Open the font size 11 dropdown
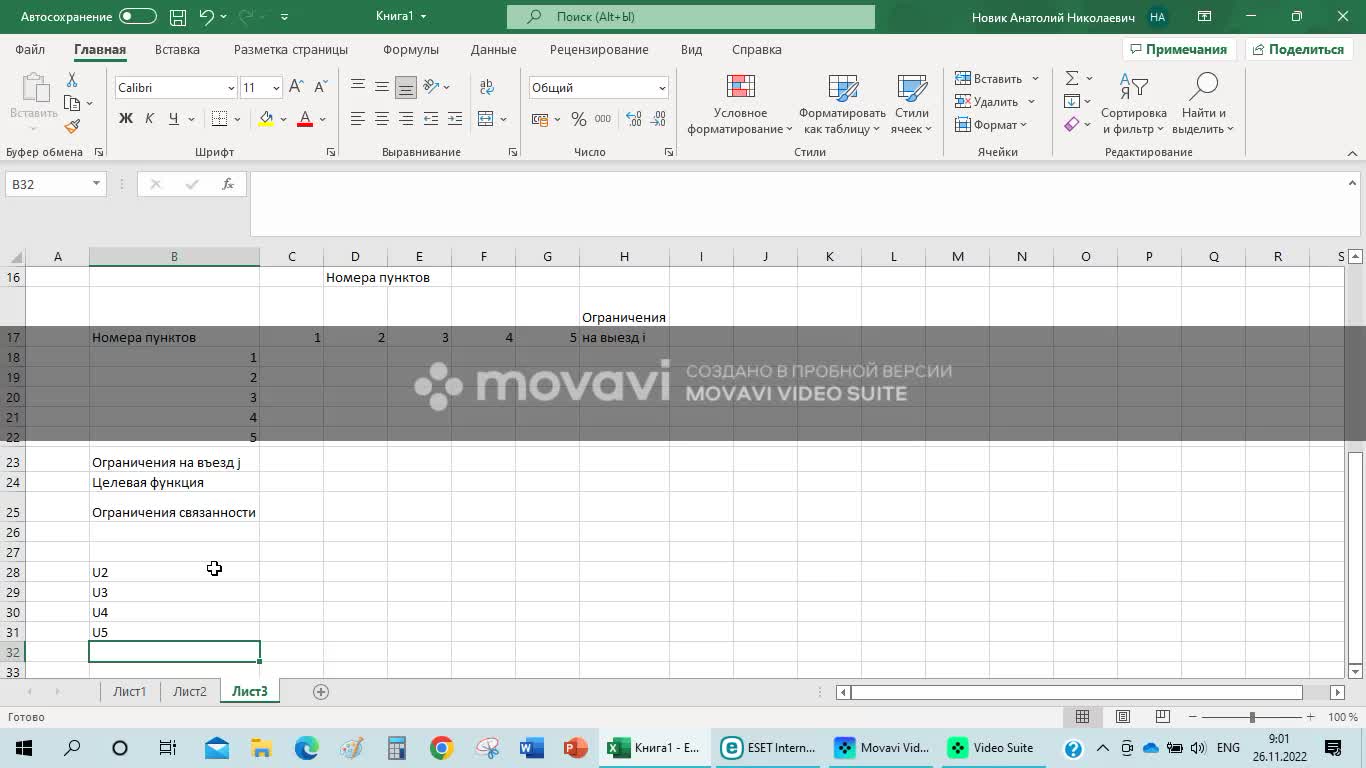Viewport: 1366px width, 768px height. 276,88
